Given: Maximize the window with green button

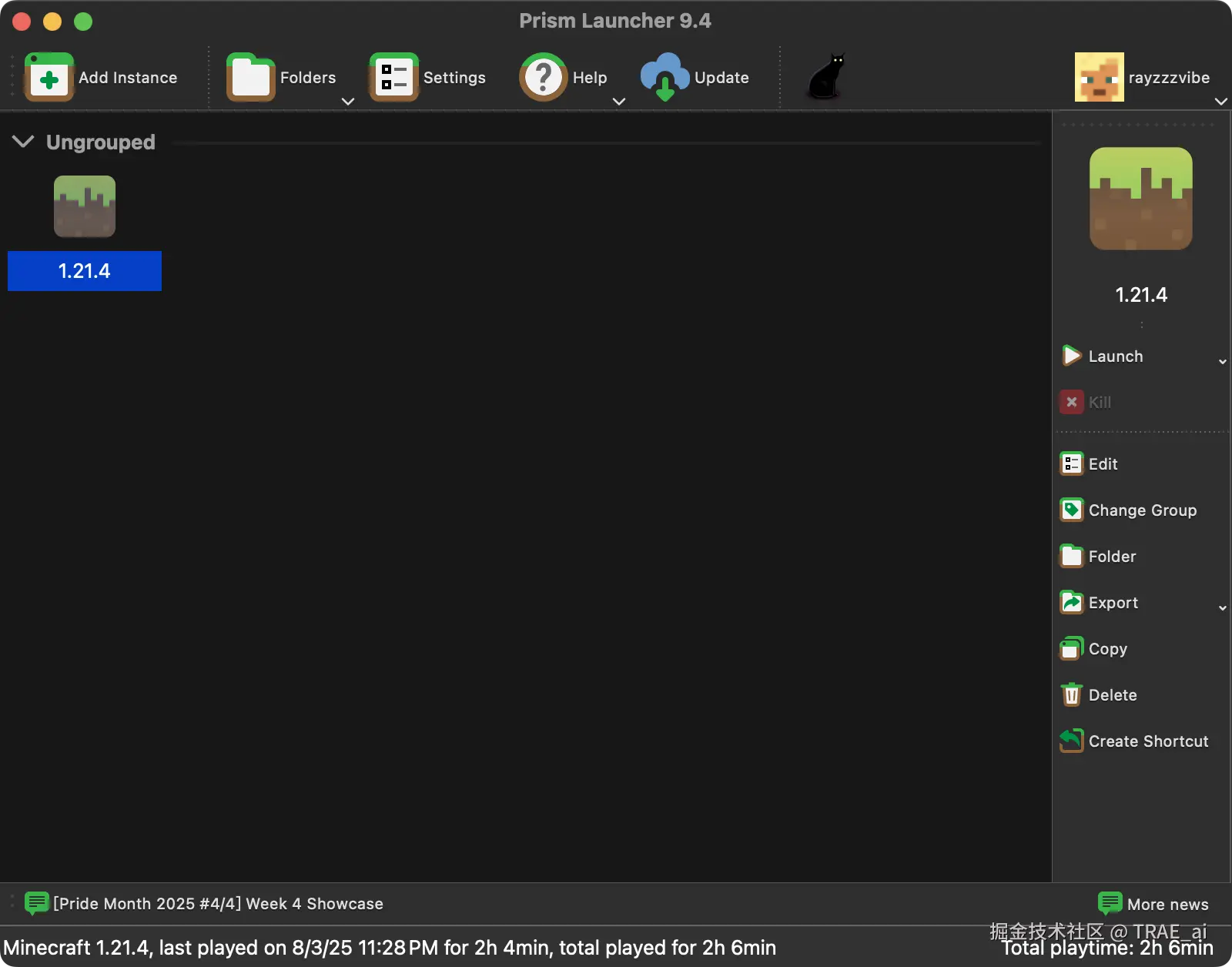Looking at the screenshot, I should (83, 22).
